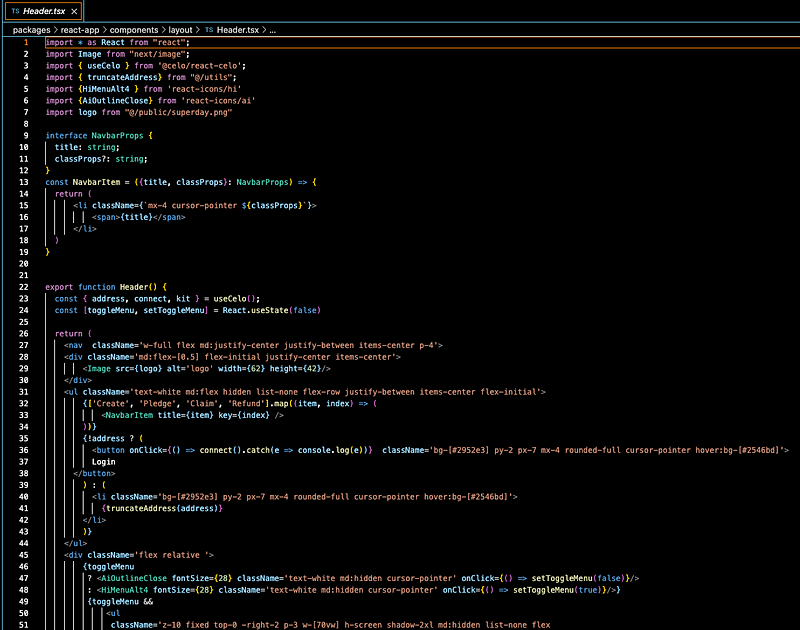This screenshot has width=800, height=630.
Task: Close the Header.tsx editor tab
Action: [74, 11]
